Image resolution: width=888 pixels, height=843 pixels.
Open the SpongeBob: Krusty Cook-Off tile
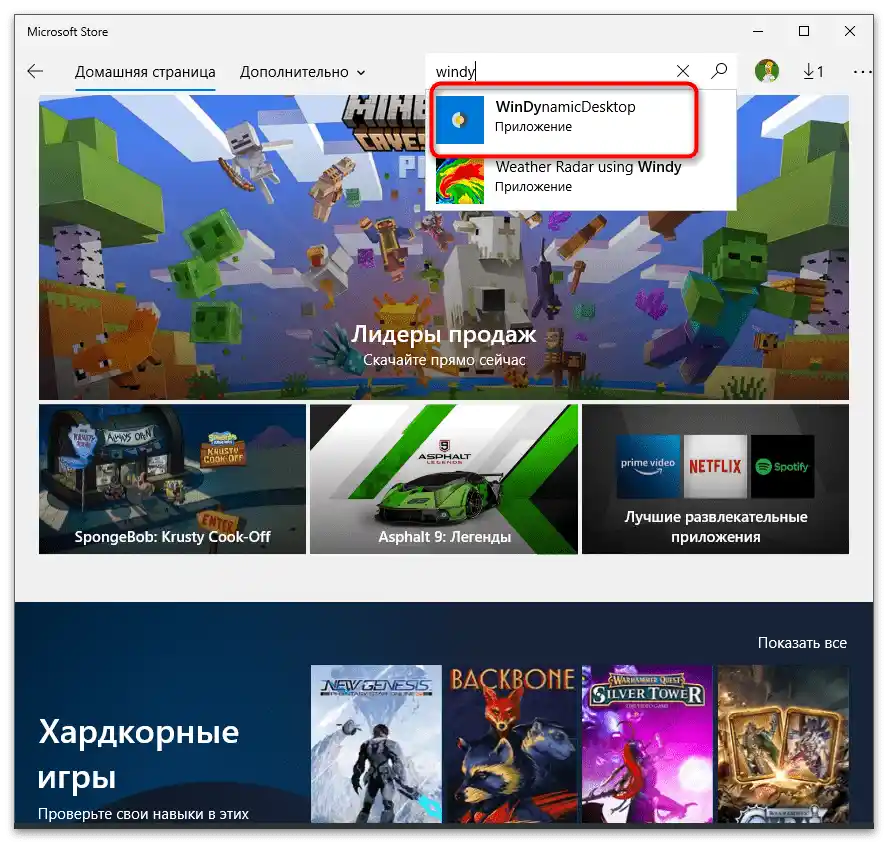(x=172, y=479)
